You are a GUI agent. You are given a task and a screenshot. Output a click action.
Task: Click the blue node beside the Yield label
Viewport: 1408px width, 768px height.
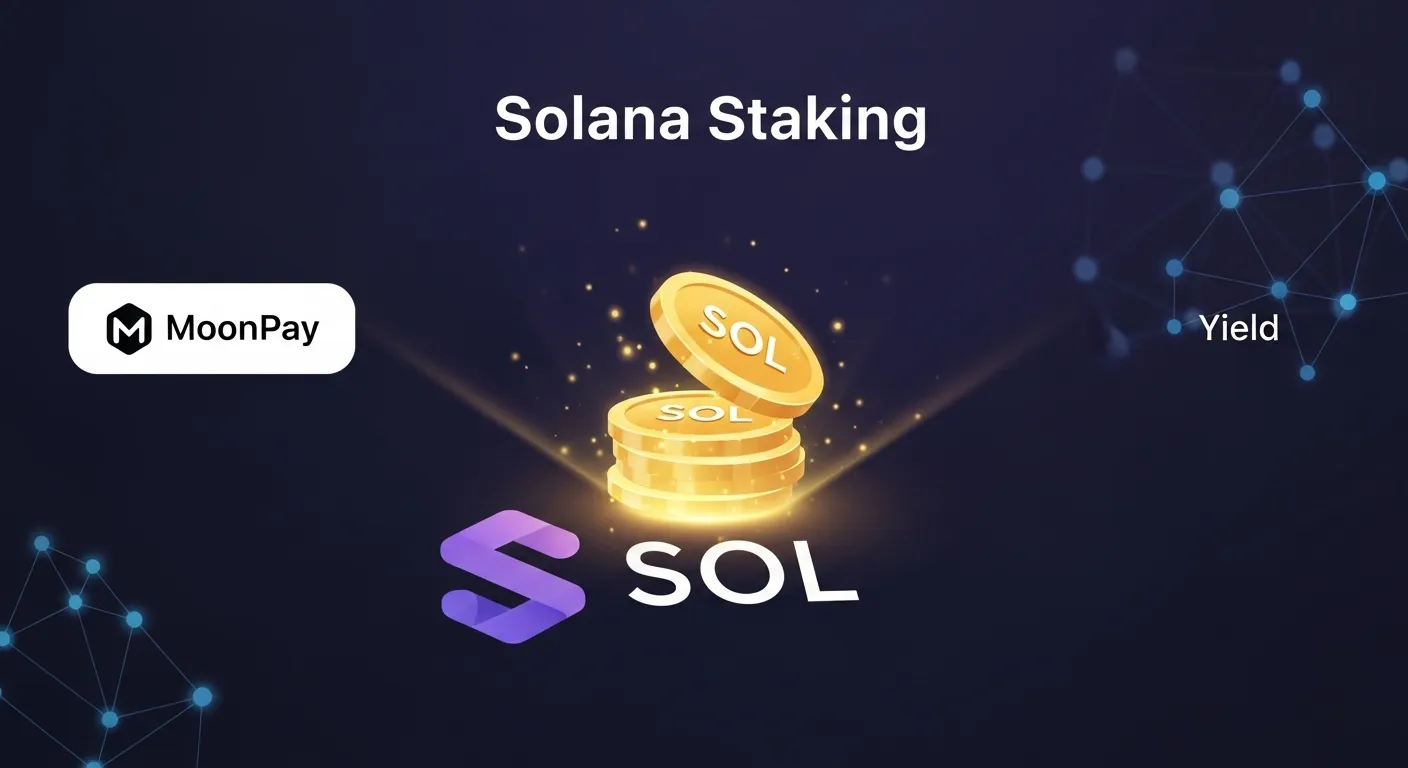[1174, 327]
